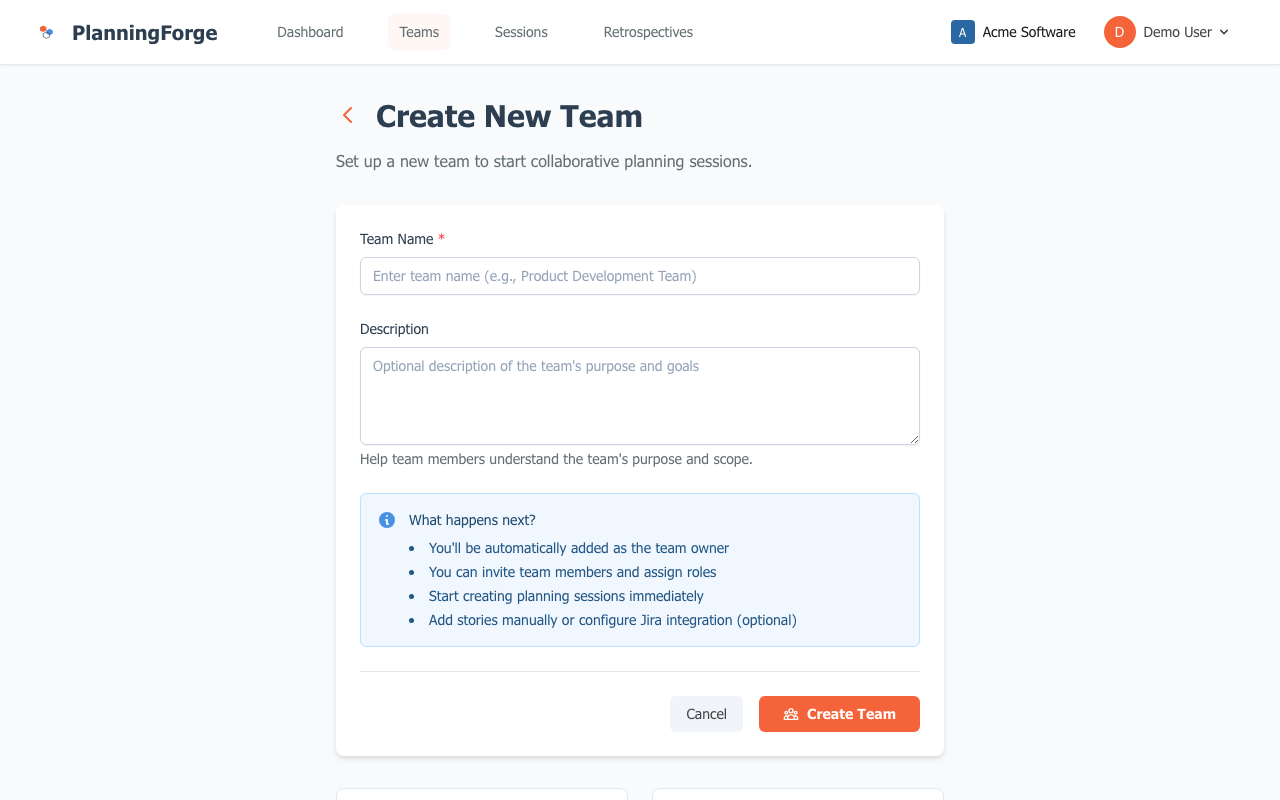Select the Acme Software organization badge
Image resolution: width=1280 pixels, height=800 pixels.
[x=962, y=32]
